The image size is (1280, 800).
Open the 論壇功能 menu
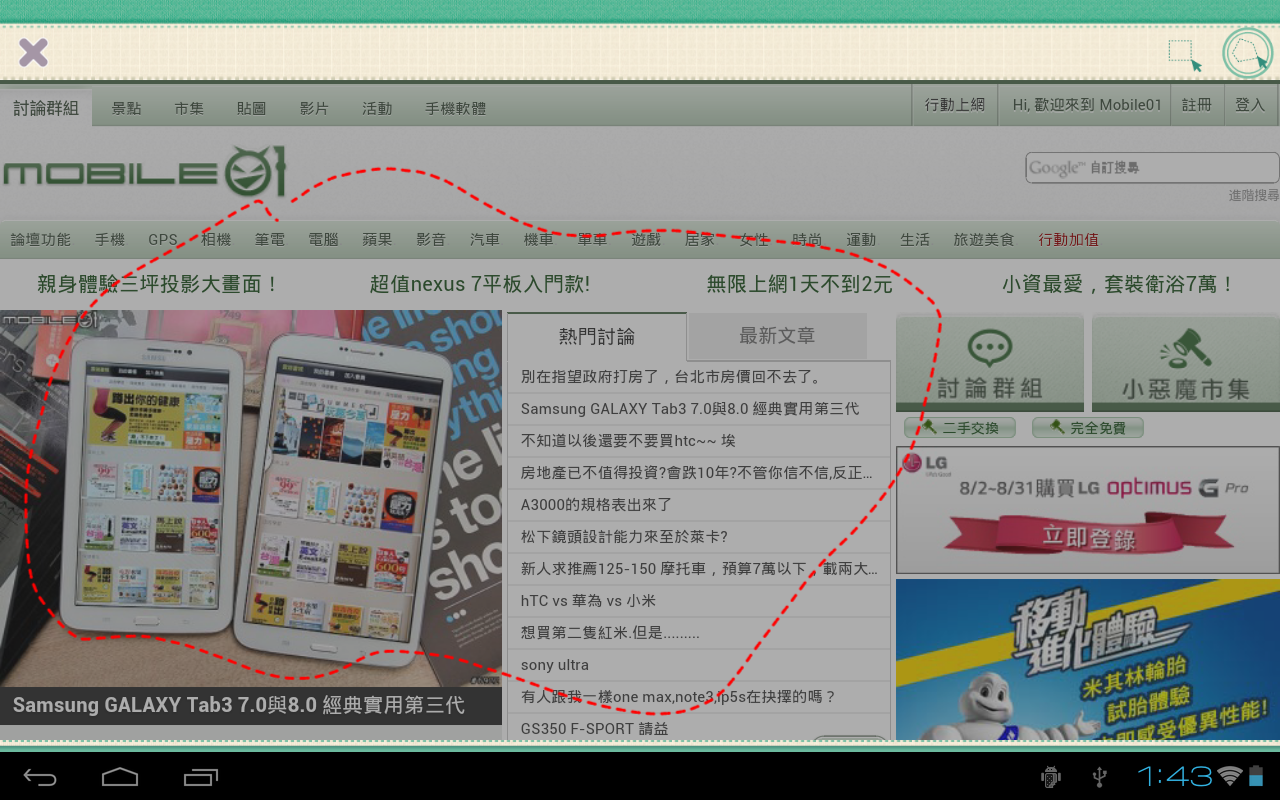coord(41,239)
